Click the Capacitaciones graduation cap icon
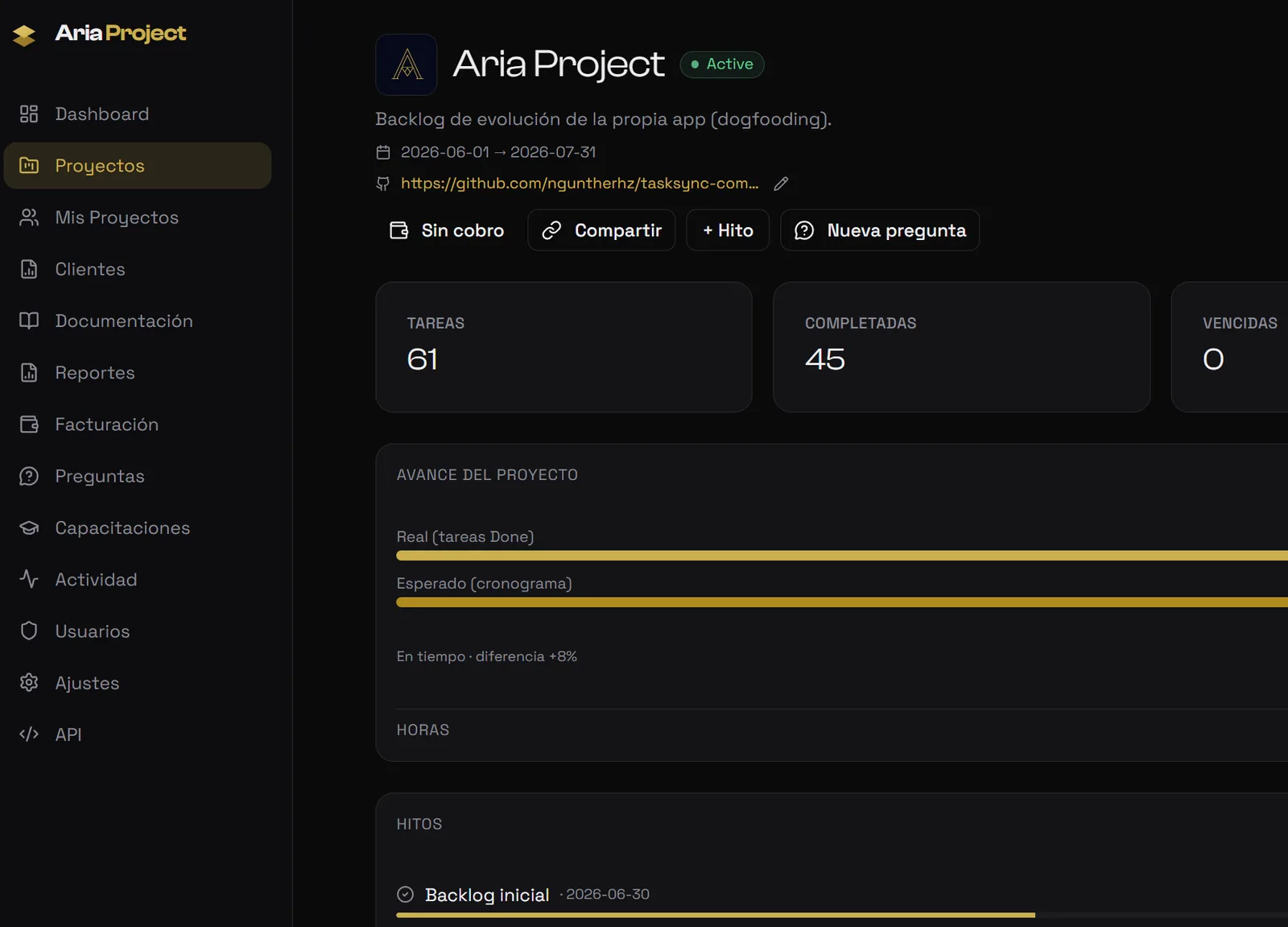1288x927 pixels. point(29,528)
